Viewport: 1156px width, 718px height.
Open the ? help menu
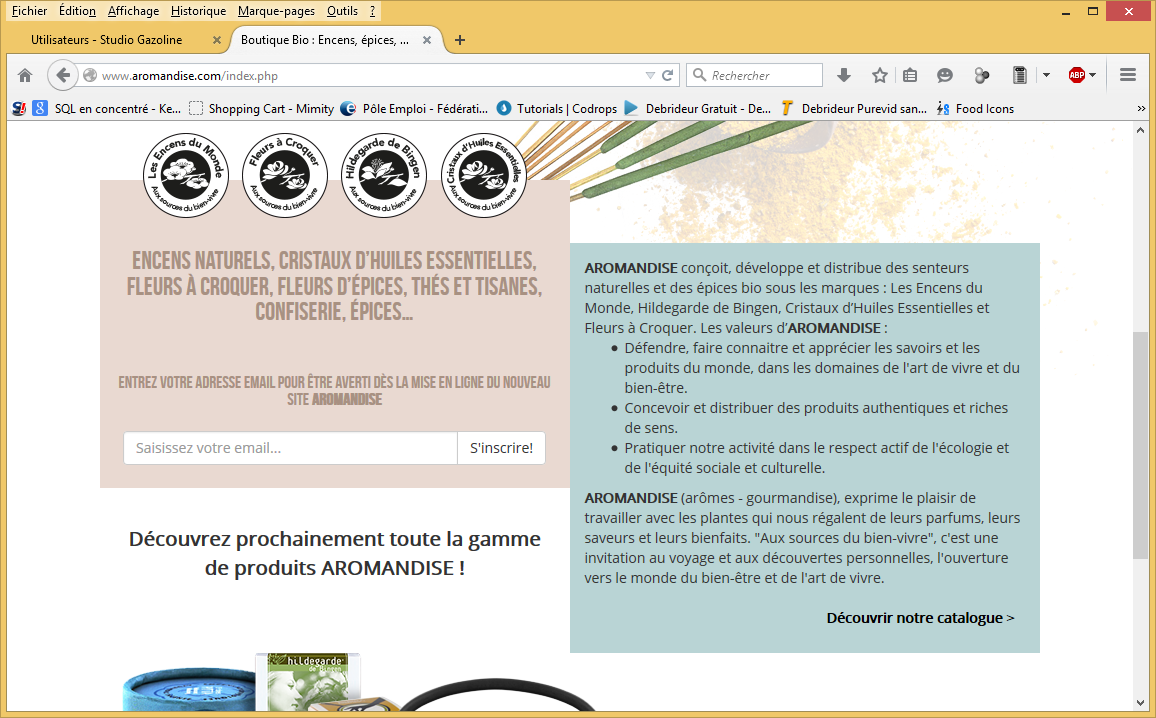pos(372,11)
